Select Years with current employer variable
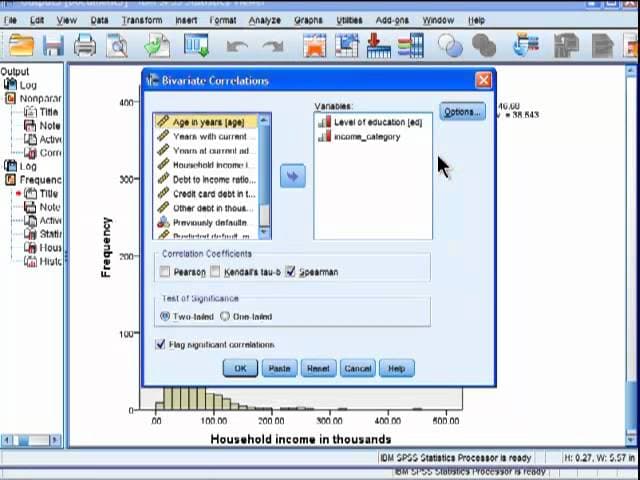Image resolution: width=640 pixels, height=480 pixels. coord(206,136)
